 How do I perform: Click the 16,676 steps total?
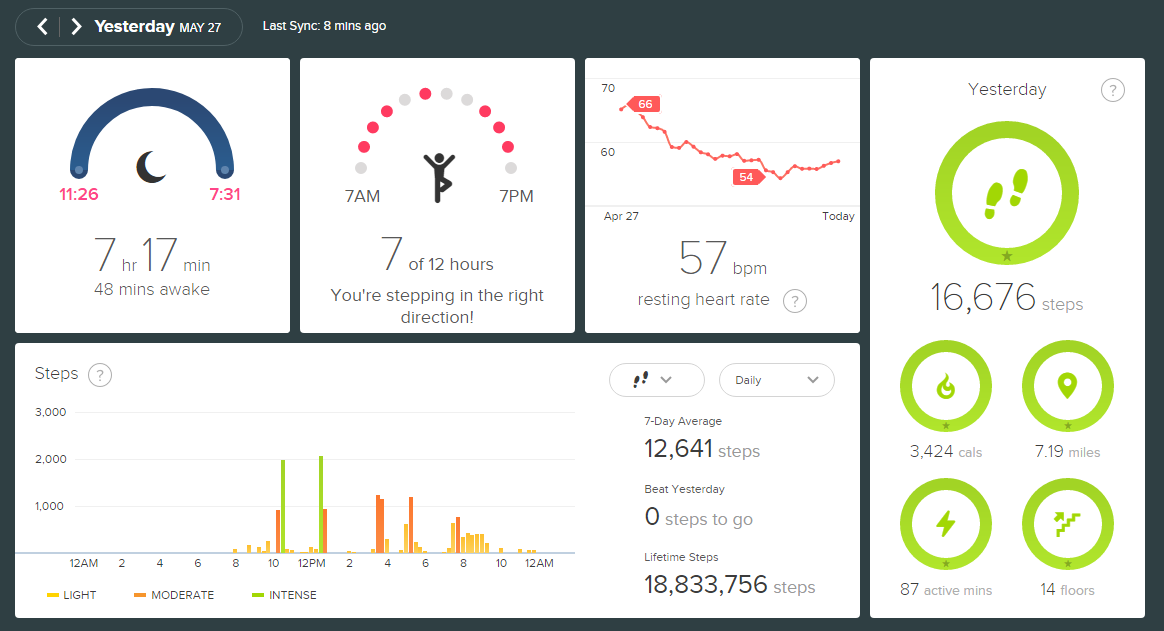[1007, 298]
